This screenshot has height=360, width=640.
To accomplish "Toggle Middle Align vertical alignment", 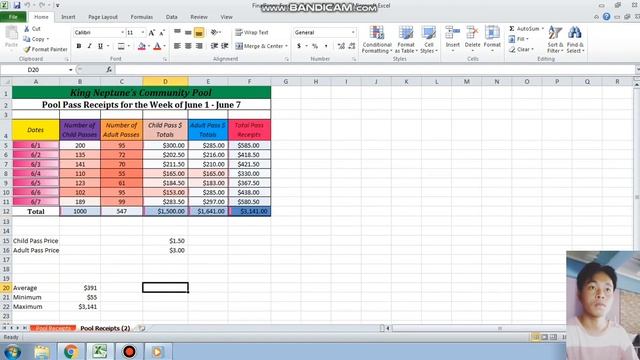I will (188, 32).
